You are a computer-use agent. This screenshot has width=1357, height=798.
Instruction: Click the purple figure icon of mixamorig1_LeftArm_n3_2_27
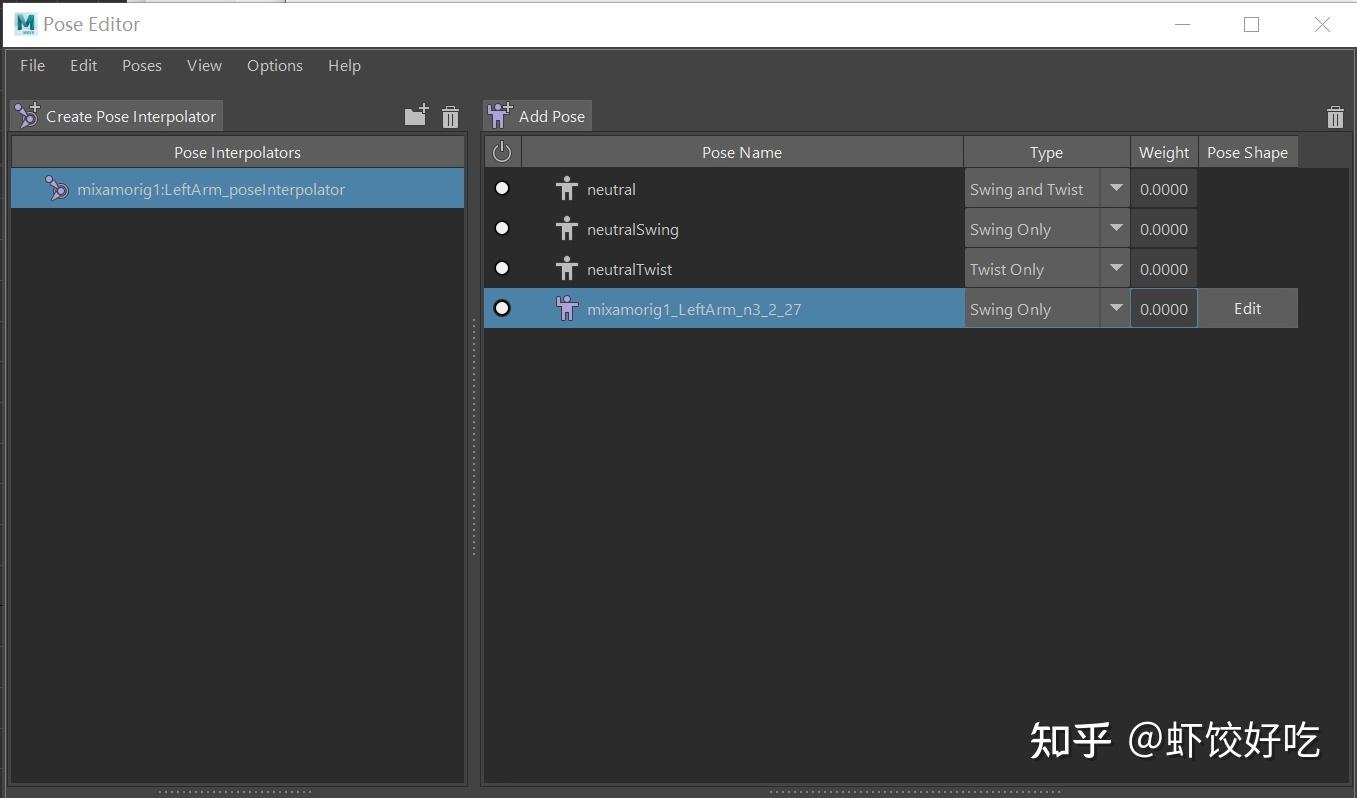click(x=567, y=309)
